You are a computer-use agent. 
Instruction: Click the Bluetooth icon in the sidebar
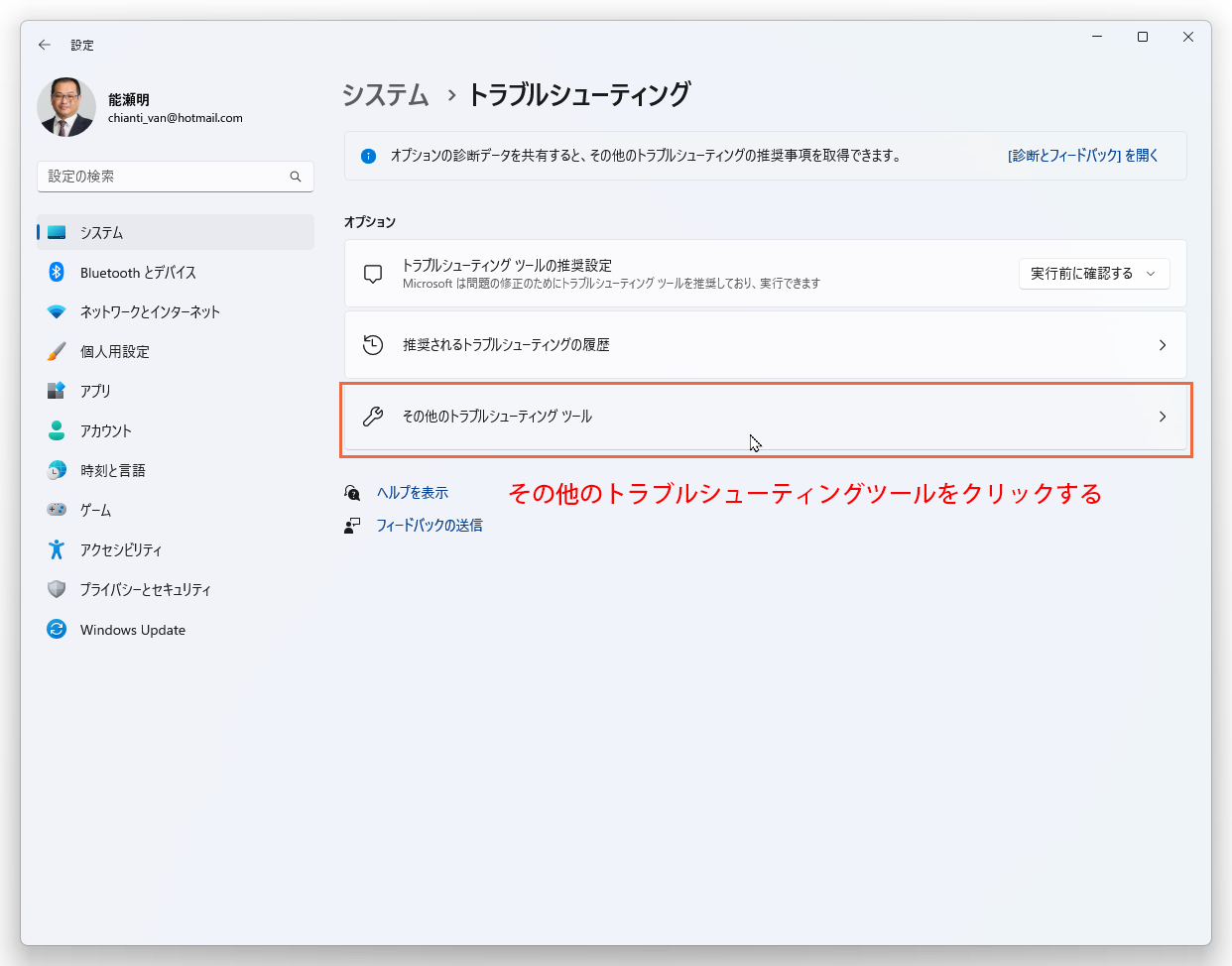pos(57,272)
